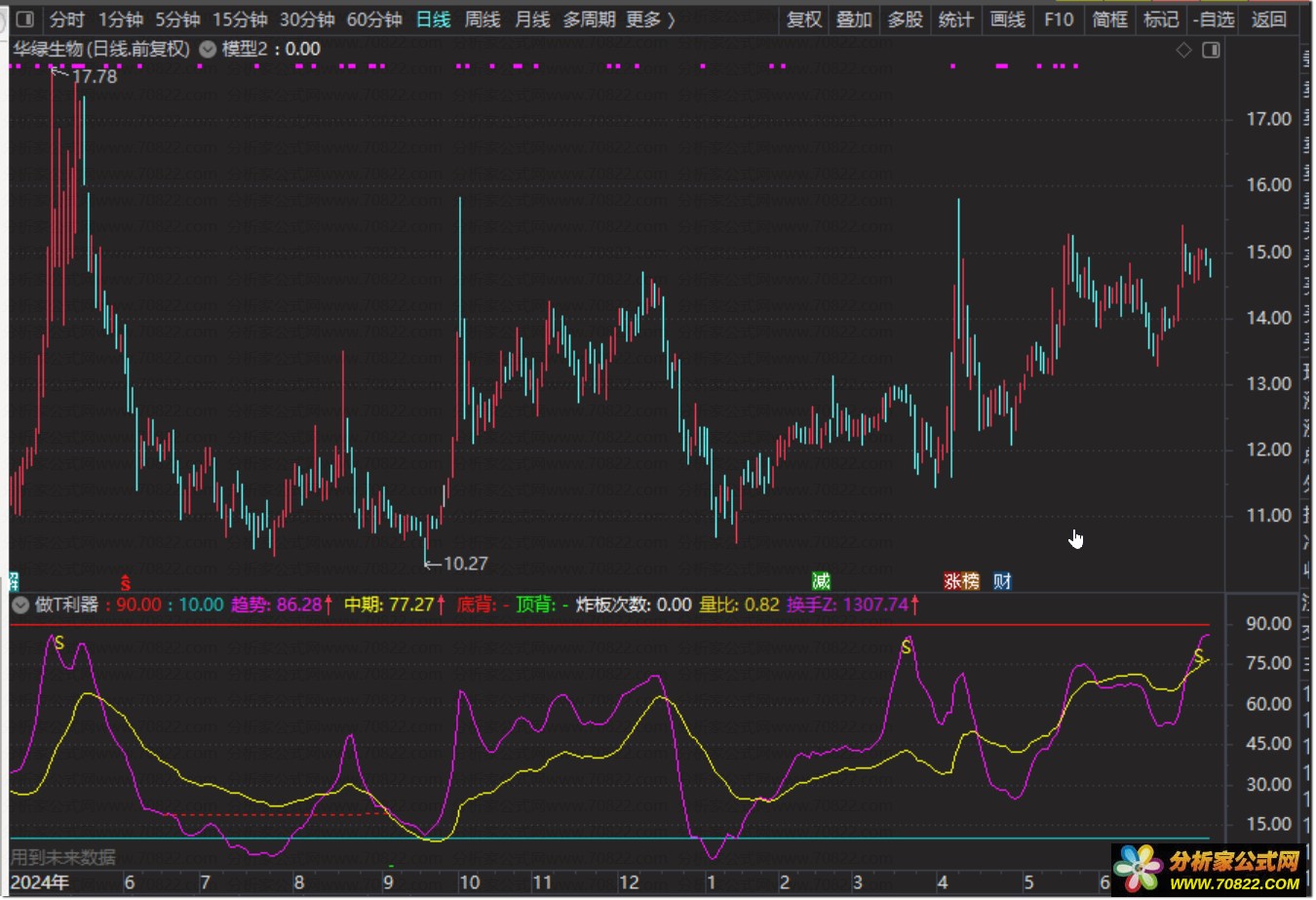Click the 中期: 77.27 value

[x=395, y=605]
